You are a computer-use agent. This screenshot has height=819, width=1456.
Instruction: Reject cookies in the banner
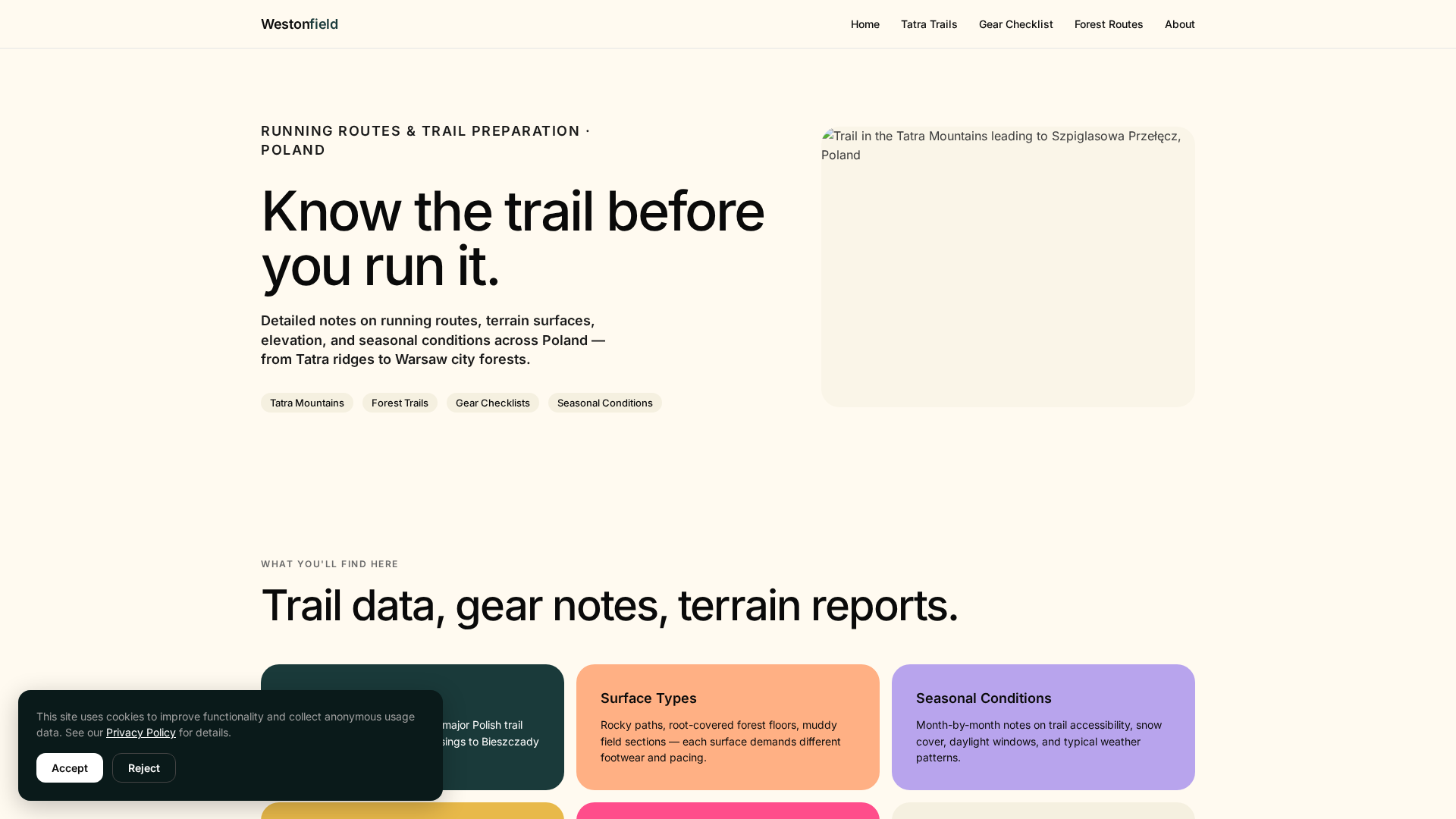point(144,768)
